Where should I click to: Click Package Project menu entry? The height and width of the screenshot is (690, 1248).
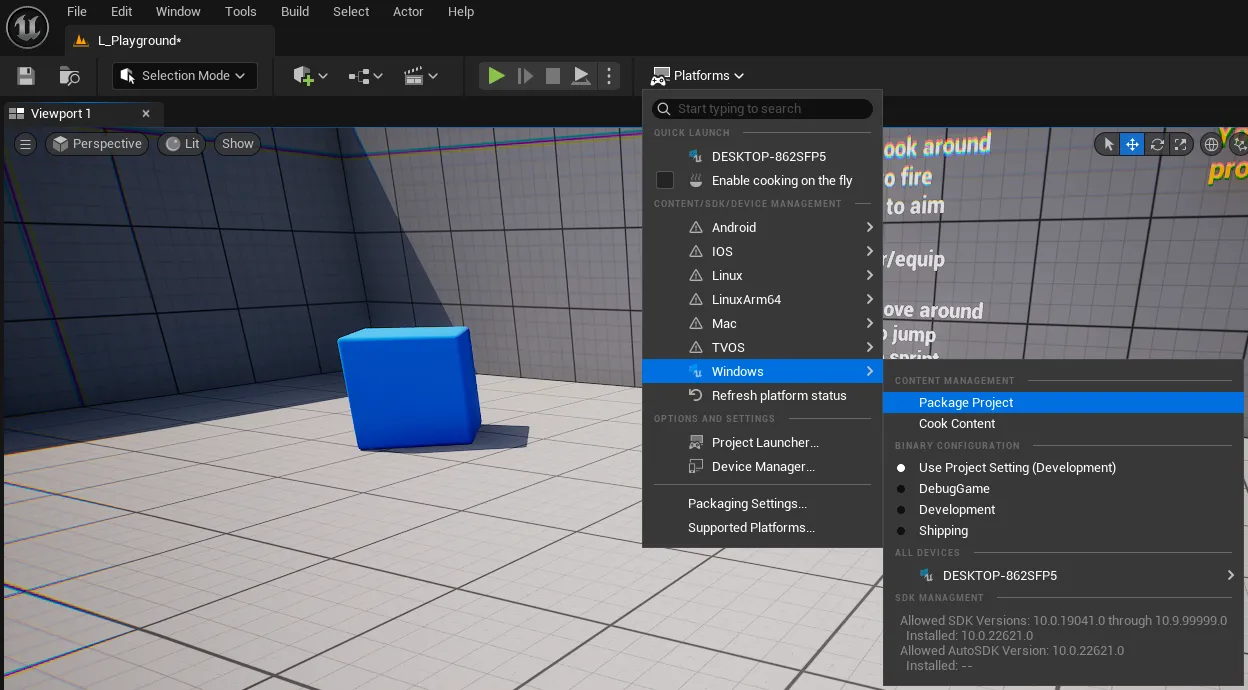[x=966, y=403]
